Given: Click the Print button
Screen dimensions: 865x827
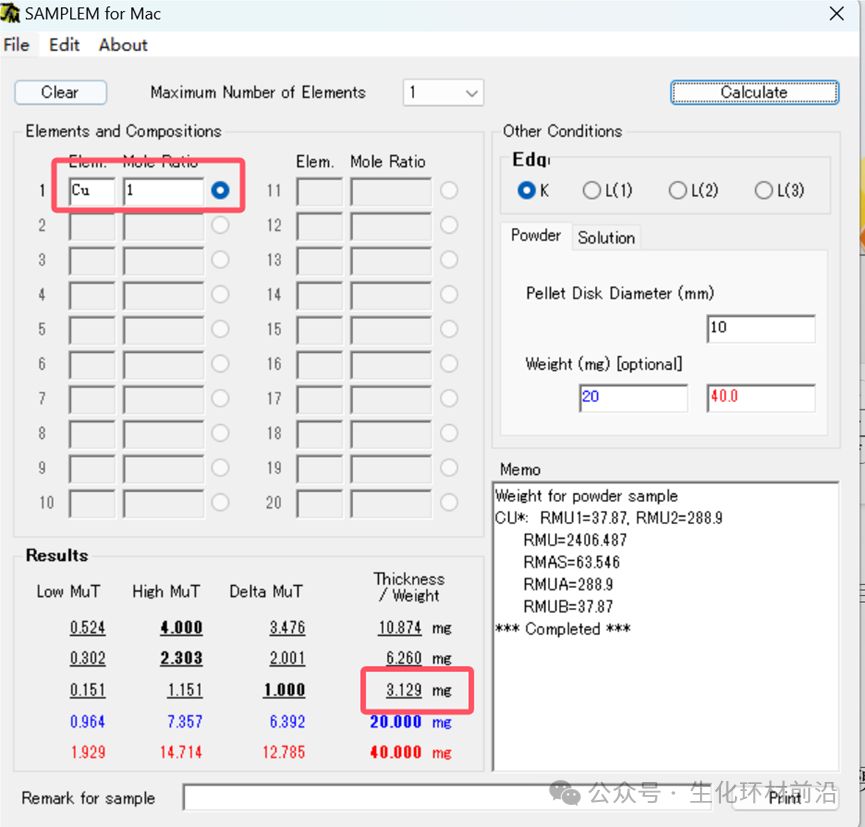Looking at the screenshot, I should [784, 798].
